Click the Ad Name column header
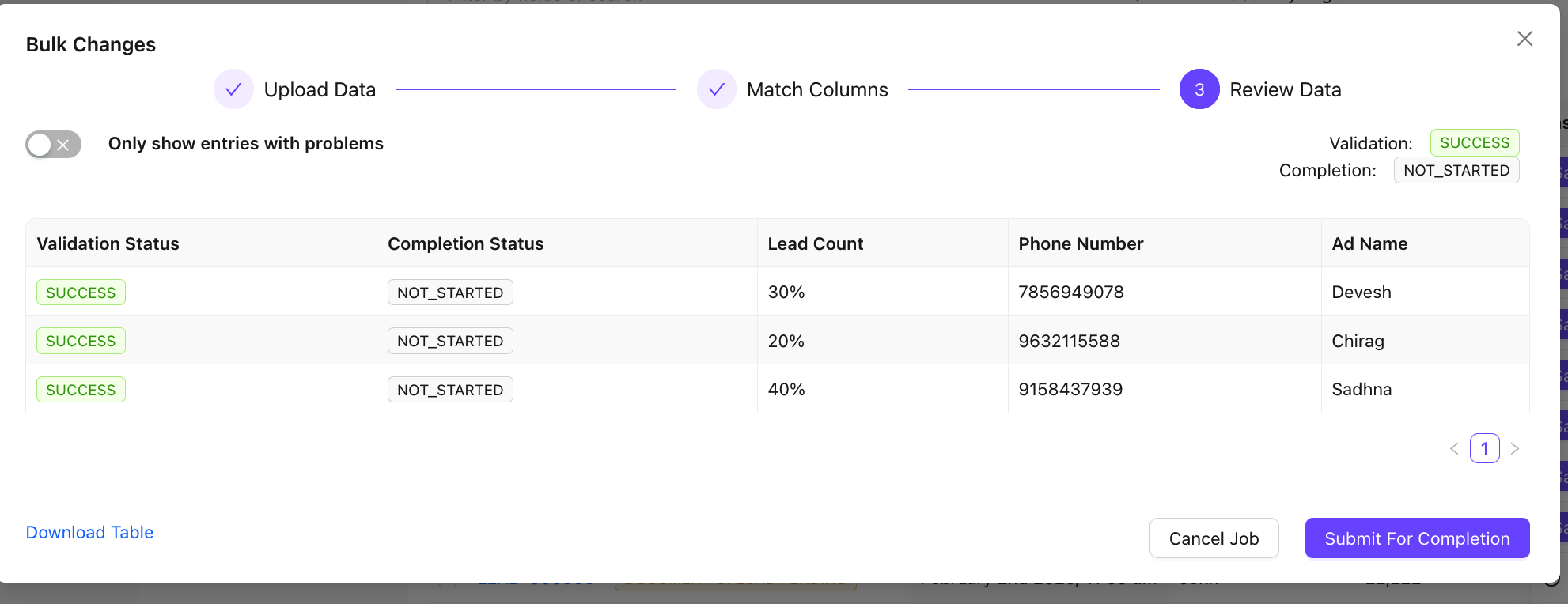The width and height of the screenshot is (1568, 604). (x=1369, y=243)
